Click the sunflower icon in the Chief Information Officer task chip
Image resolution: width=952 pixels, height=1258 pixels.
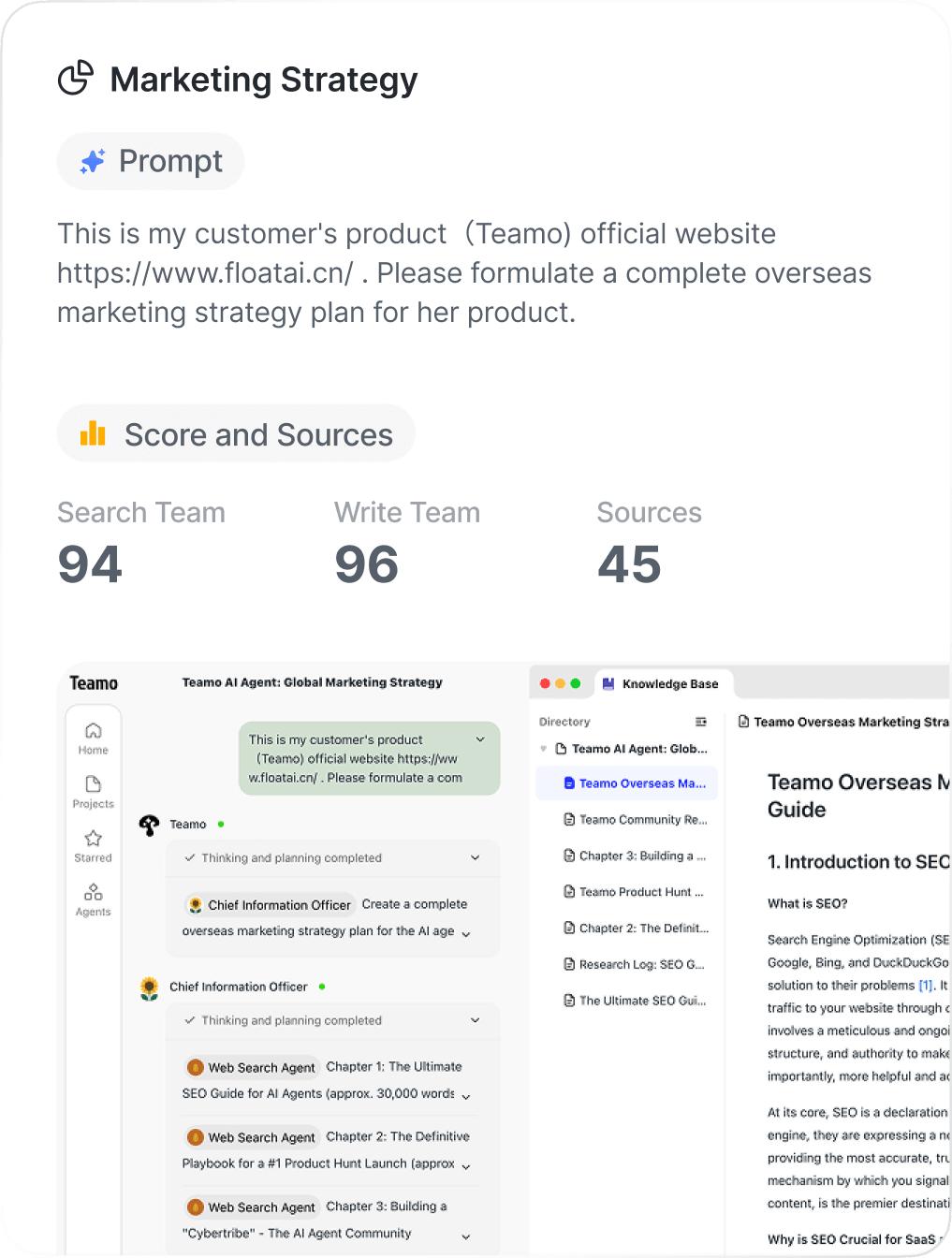click(x=196, y=905)
